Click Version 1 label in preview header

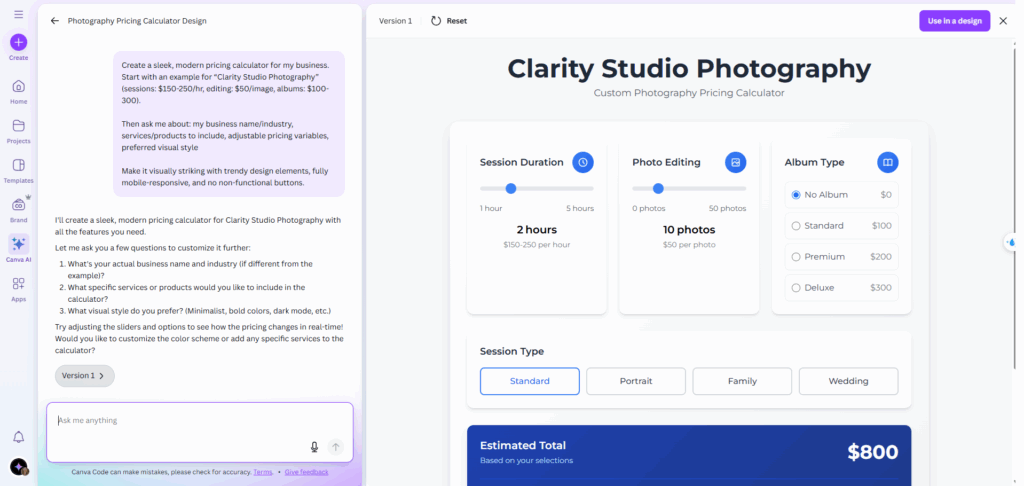point(395,21)
